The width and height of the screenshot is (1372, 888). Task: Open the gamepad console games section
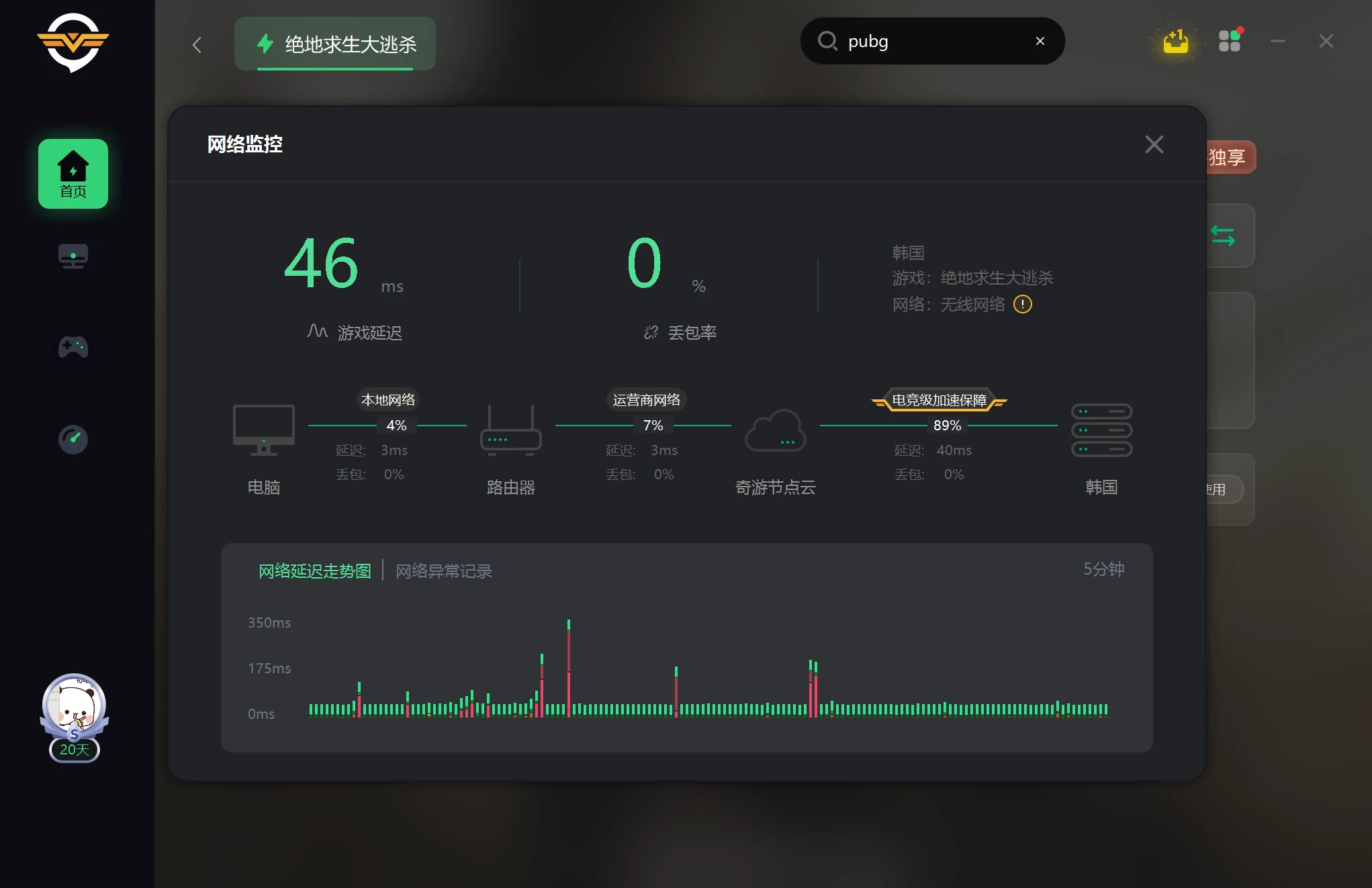(73, 347)
